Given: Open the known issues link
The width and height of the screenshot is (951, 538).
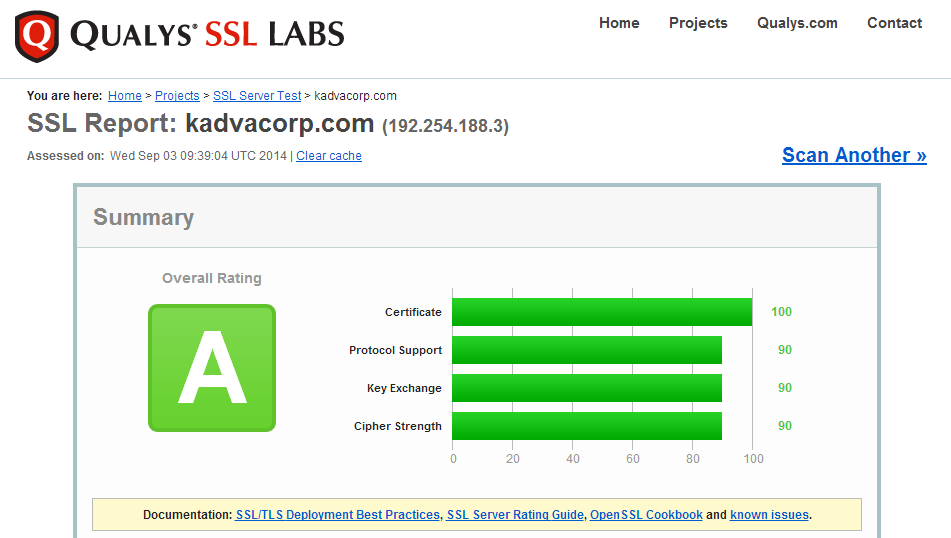Looking at the screenshot, I should tap(769, 515).
